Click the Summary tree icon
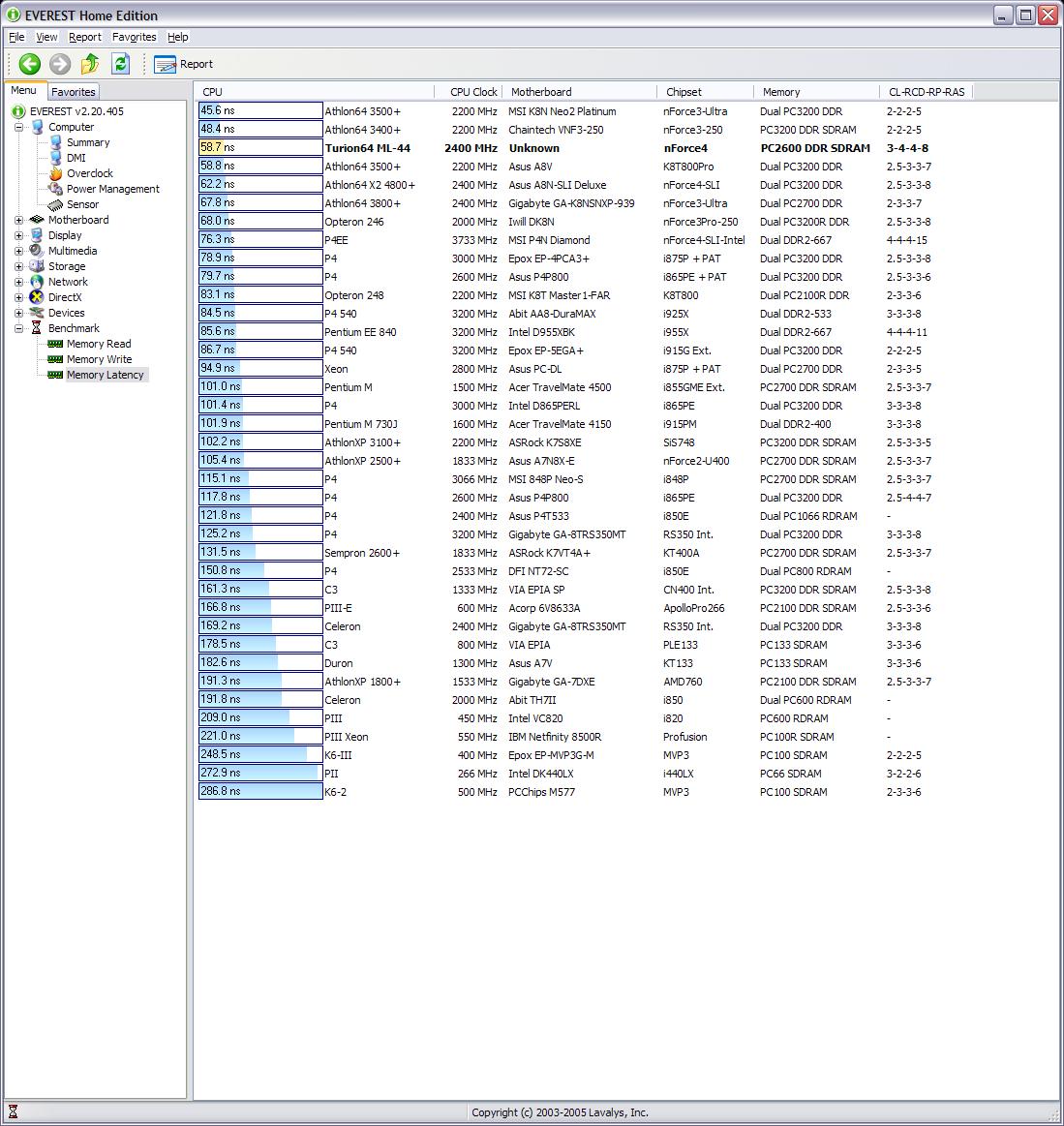 tap(56, 142)
